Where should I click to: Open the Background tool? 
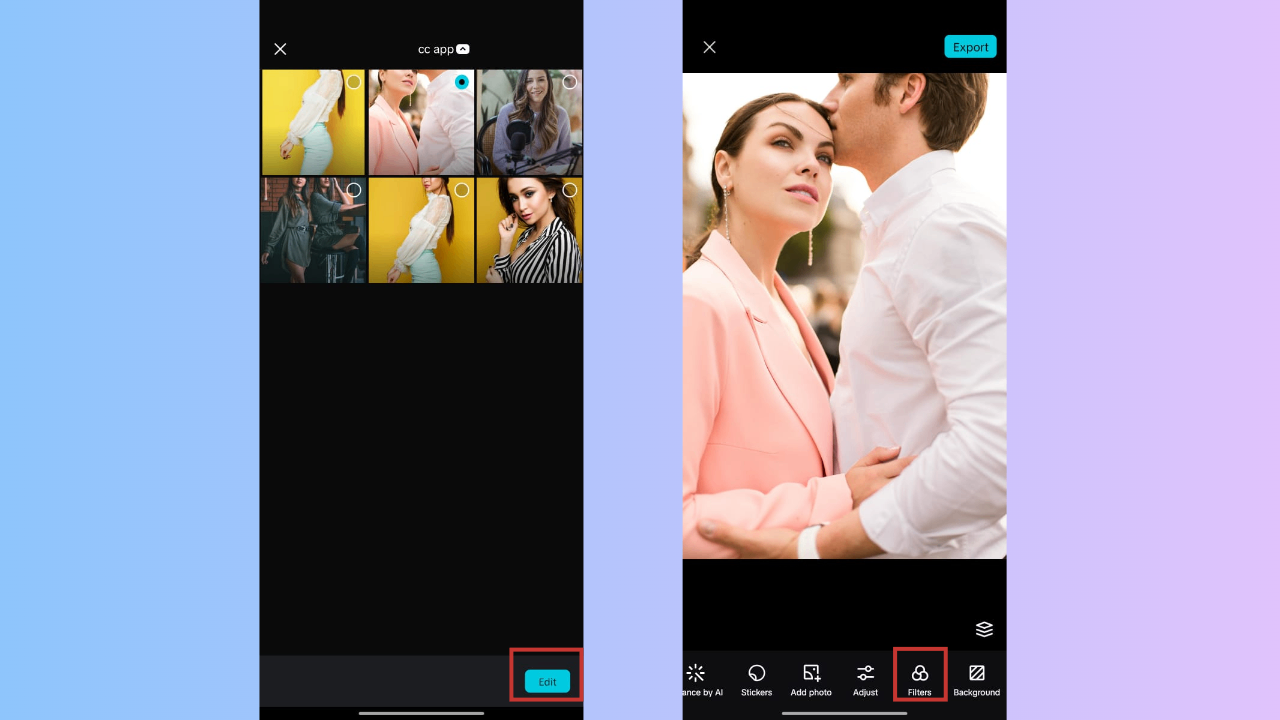976,678
